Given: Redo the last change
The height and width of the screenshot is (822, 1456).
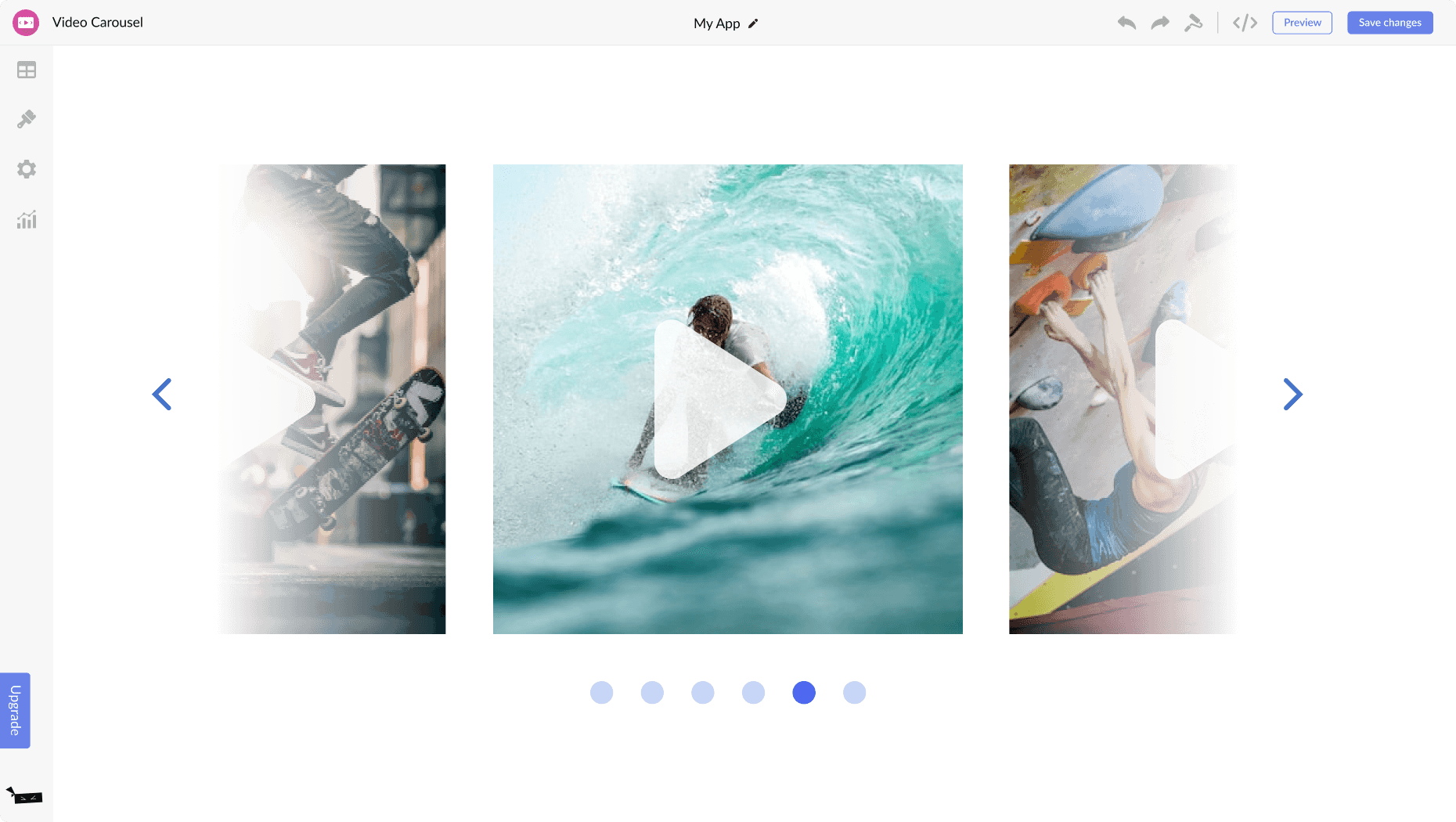Looking at the screenshot, I should tap(1160, 23).
